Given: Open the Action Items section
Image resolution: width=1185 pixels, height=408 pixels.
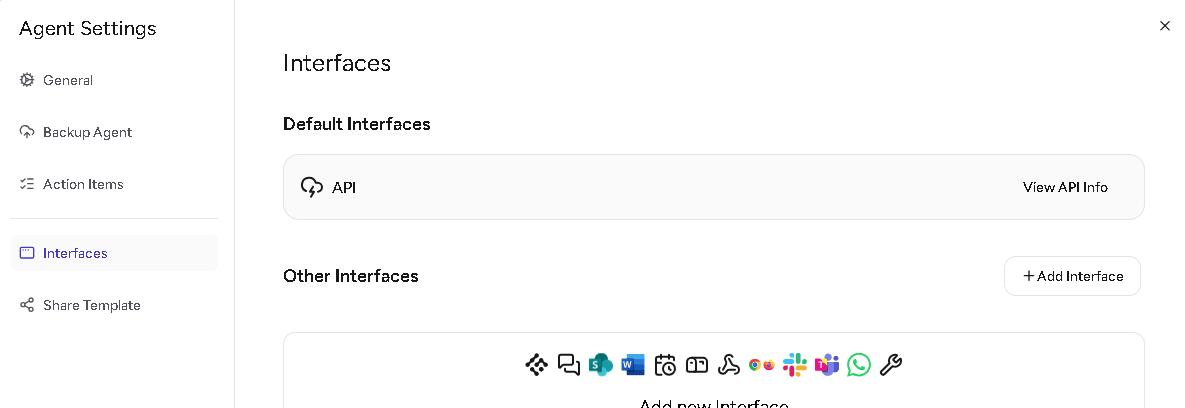Looking at the screenshot, I should point(83,184).
